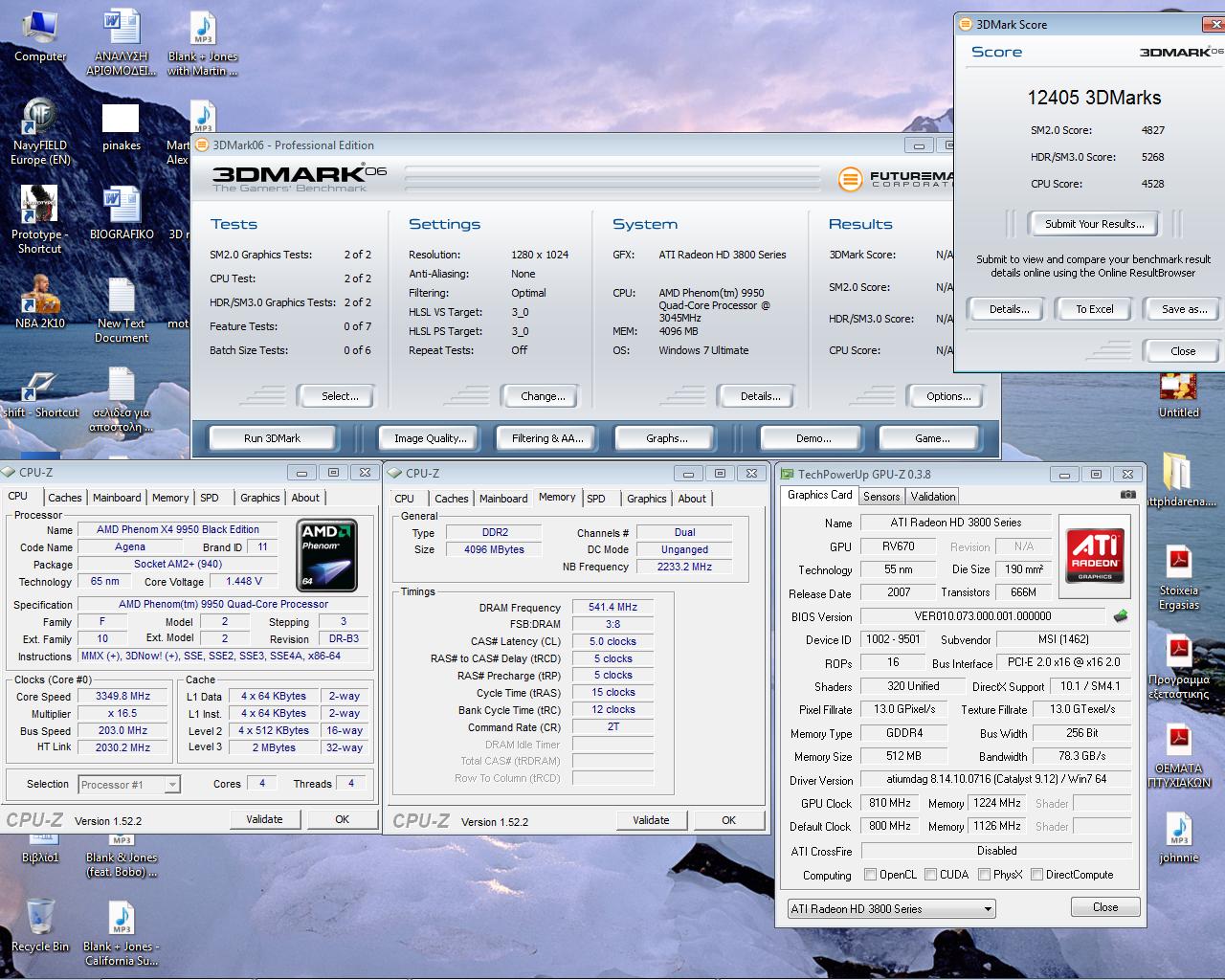Image resolution: width=1225 pixels, height=980 pixels.
Task: Open the shift - Shortcut icon
Action: [x=40, y=395]
